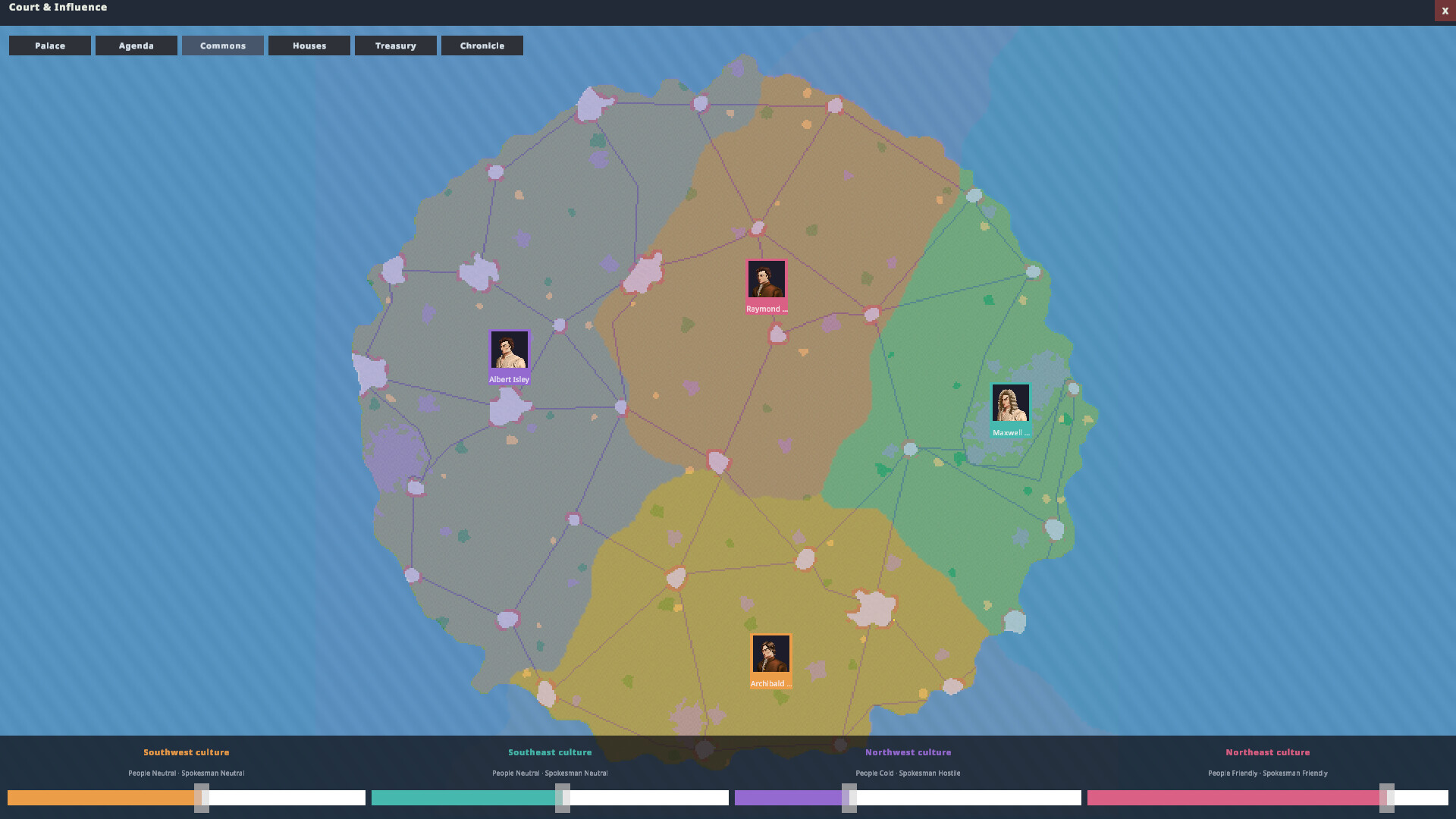Select the Commons tab

click(x=223, y=45)
